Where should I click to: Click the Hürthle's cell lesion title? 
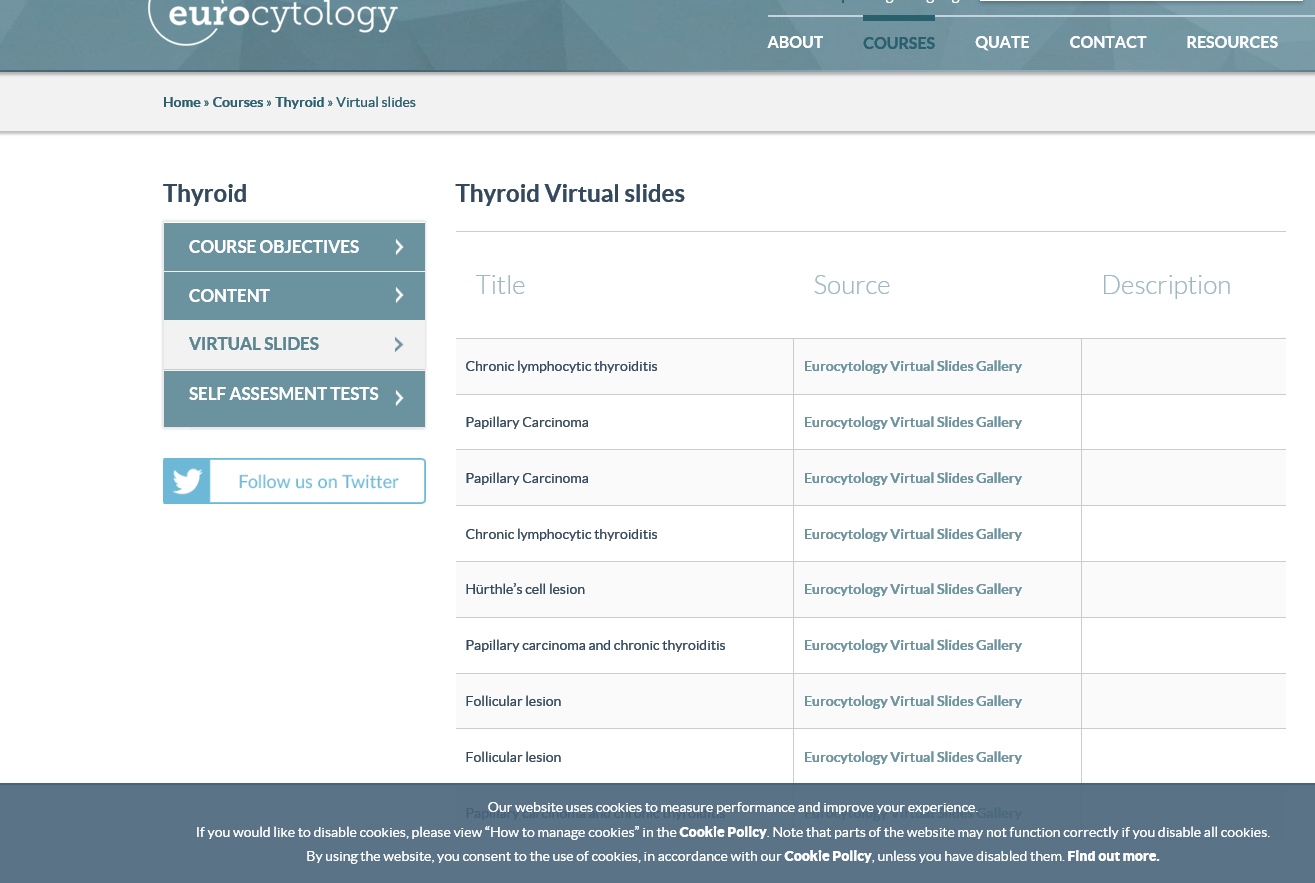pyautogui.click(x=525, y=589)
